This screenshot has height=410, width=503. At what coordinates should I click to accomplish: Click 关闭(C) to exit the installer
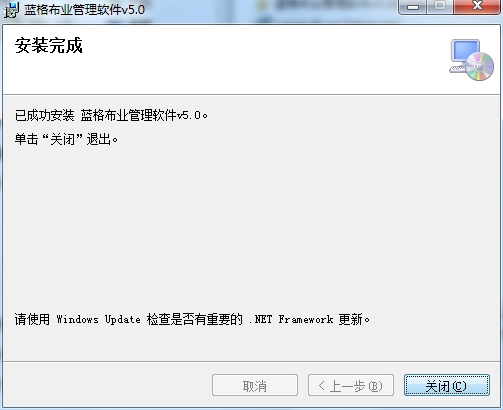pos(447,385)
